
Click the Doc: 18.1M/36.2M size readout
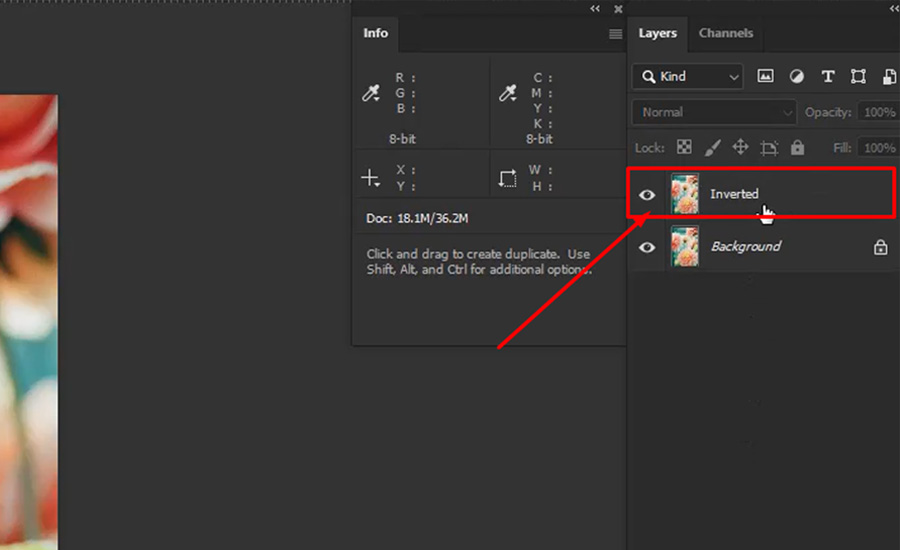[x=417, y=218]
